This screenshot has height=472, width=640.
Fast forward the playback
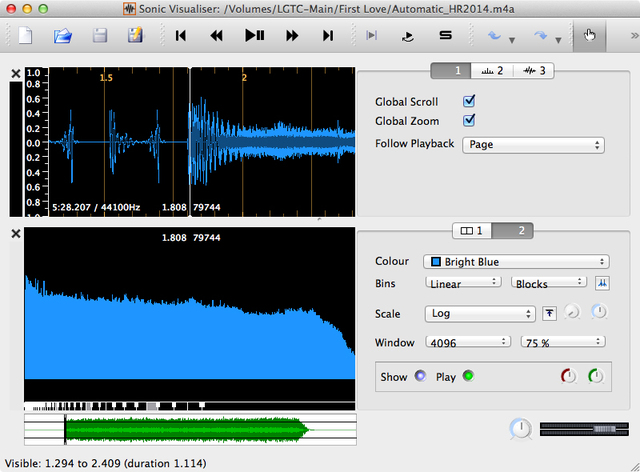pos(292,36)
